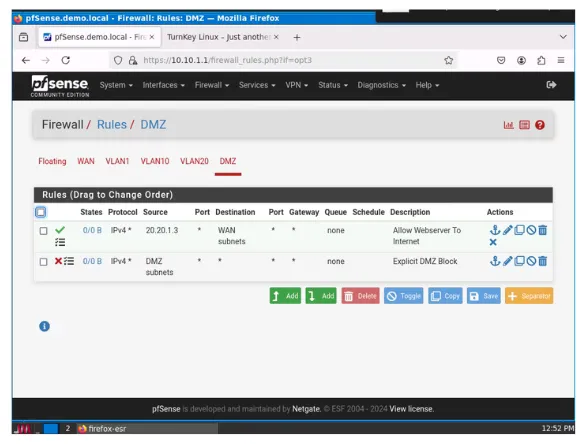The height and width of the screenshot is (444, 587).
Task: Switch to the VLAN20 rules tab
Action: [194, 161]
